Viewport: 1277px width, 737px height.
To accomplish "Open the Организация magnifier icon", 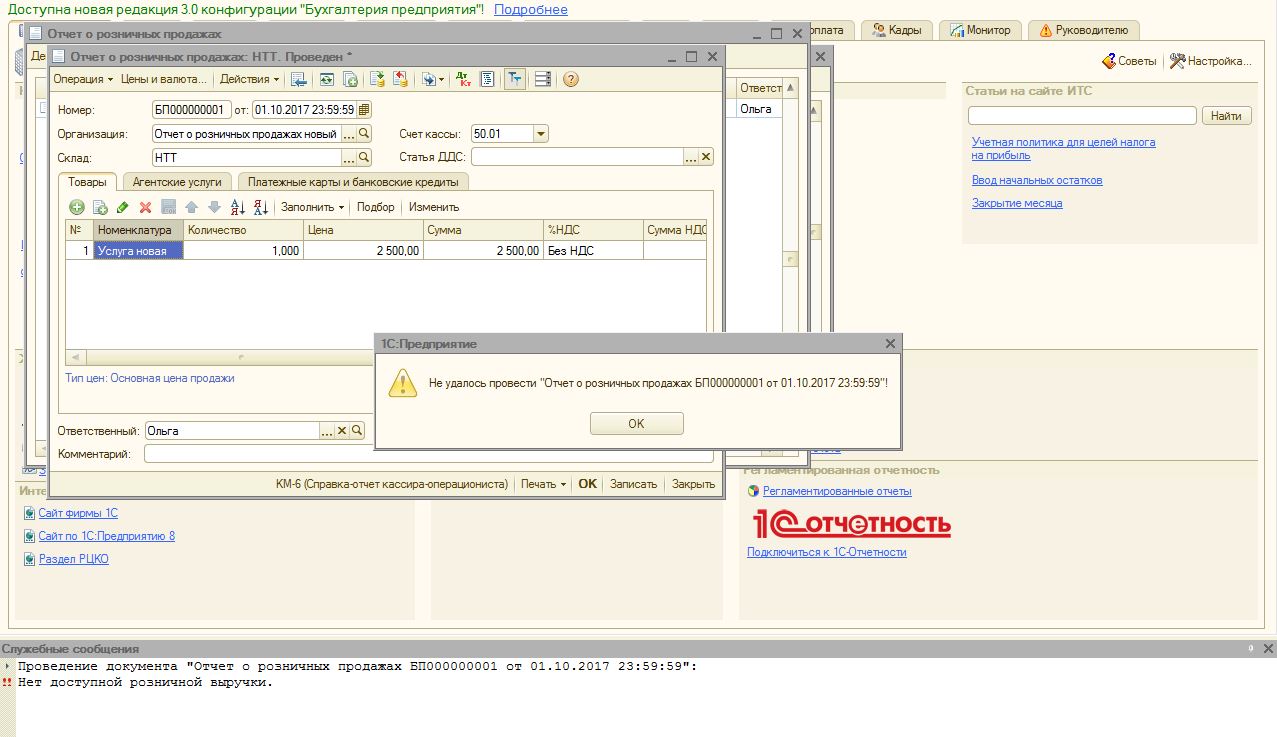I will [x=364, y=133].
